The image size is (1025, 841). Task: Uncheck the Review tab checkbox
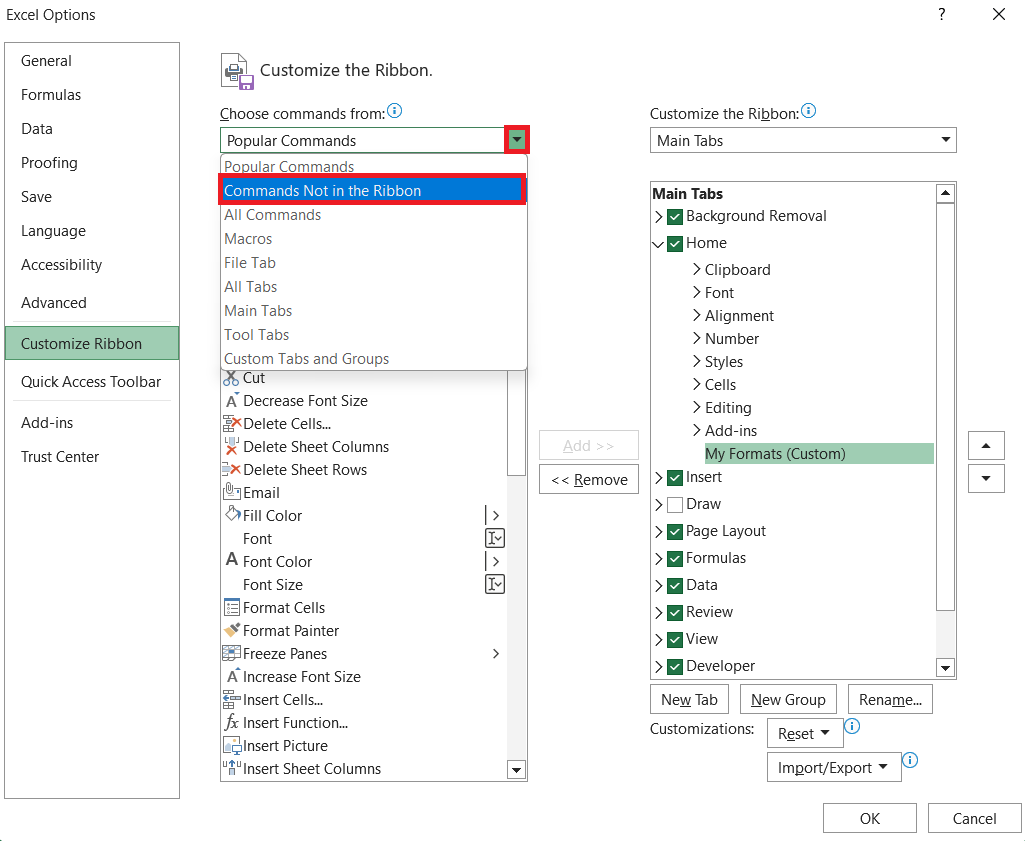tap(675, 612)
